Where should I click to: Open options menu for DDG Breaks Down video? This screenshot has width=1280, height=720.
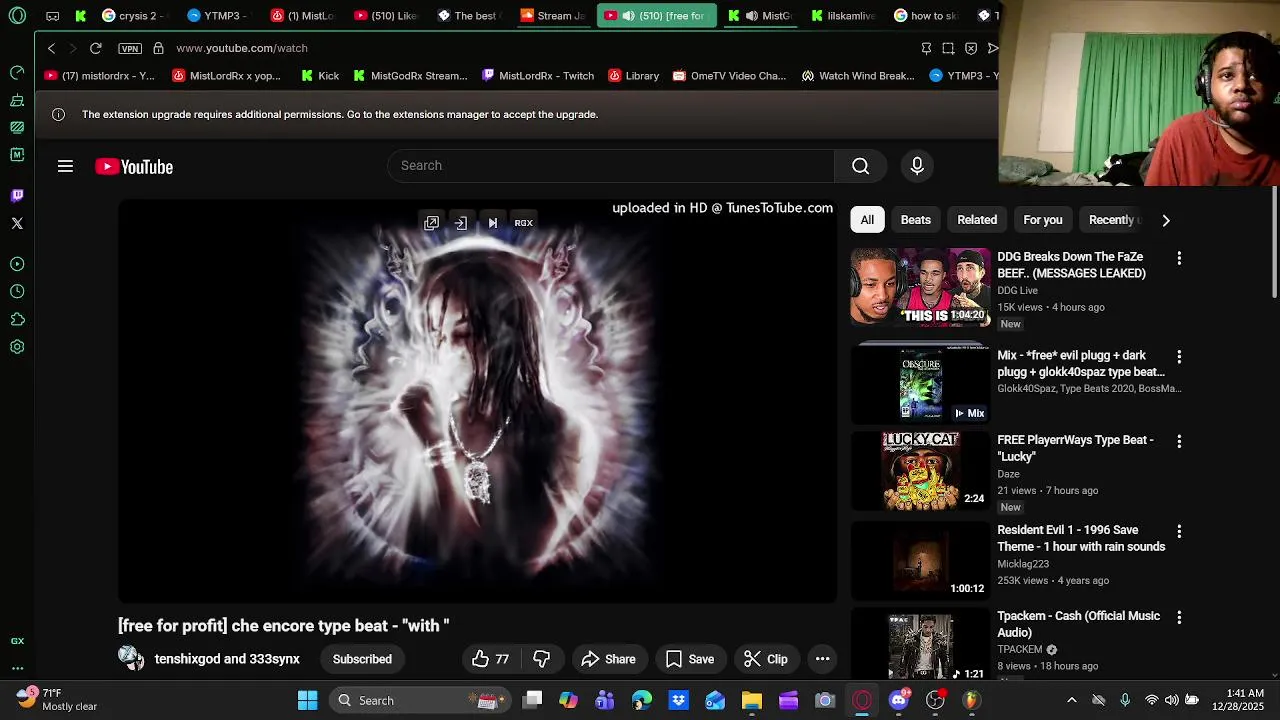click(x=1179, y=258)
